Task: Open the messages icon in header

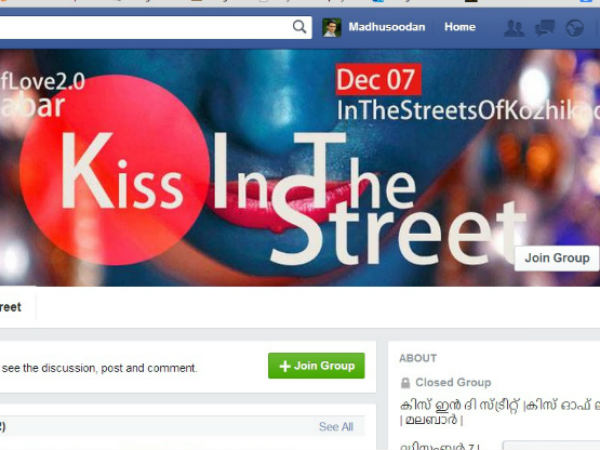Action: (544, 28)
